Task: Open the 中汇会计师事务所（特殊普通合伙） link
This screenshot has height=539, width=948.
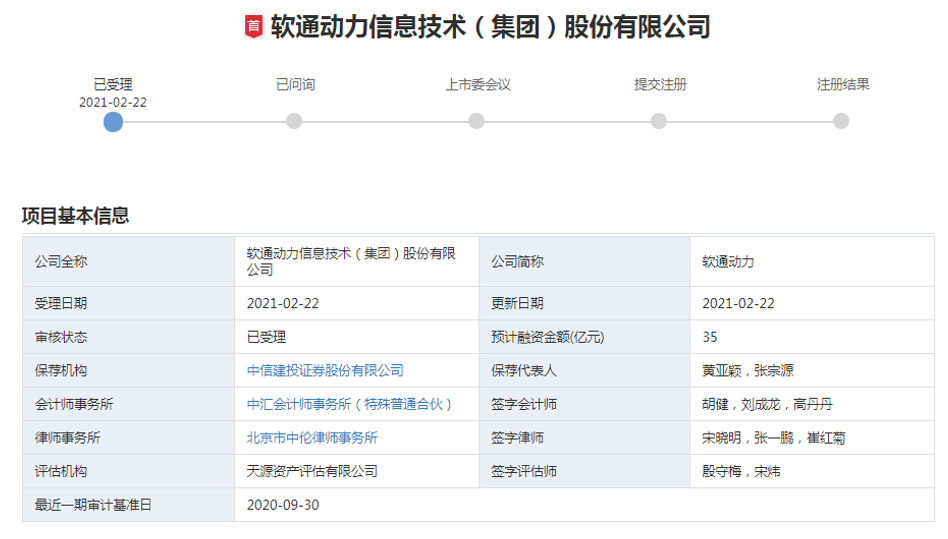Action: click(x=349, y=404)
